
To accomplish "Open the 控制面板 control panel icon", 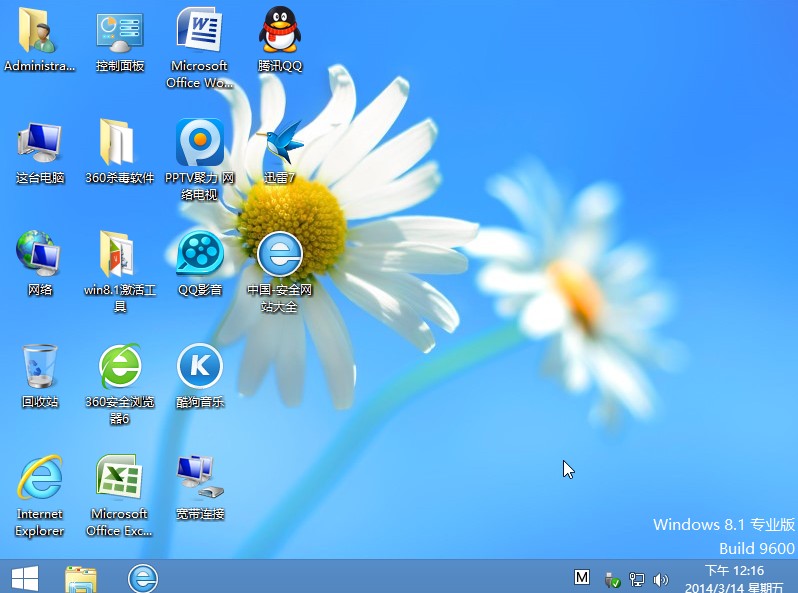I will pyautogui.click(x=120, y=31).
